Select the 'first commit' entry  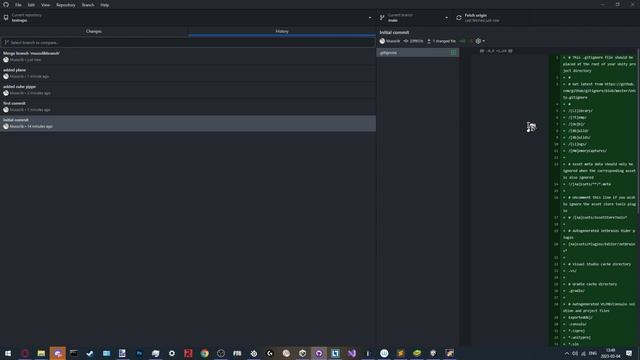(x=188, y=107)
